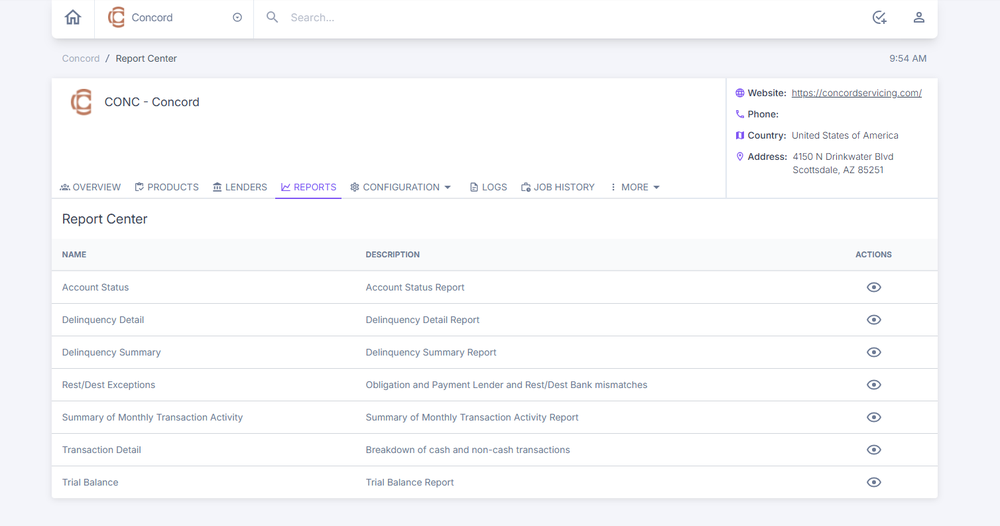The width and height of the screenshot is (1000, 526).
Task: Click the Concord logo in top bar
Action: [116, 17]
